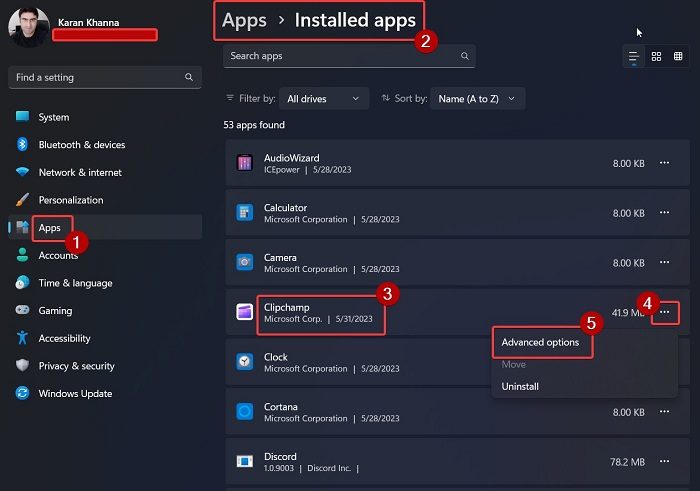Click the Clock app icon
Viewport: 700px width, 491px height.
point(244,362)
